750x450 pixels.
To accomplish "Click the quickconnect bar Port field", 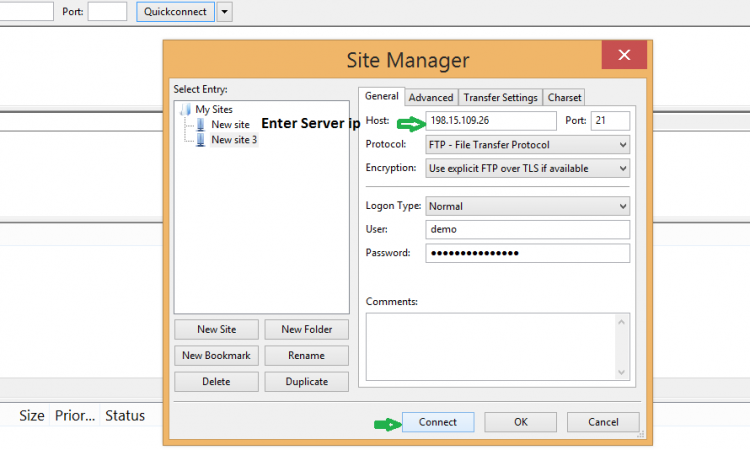I will coord(107,11).
